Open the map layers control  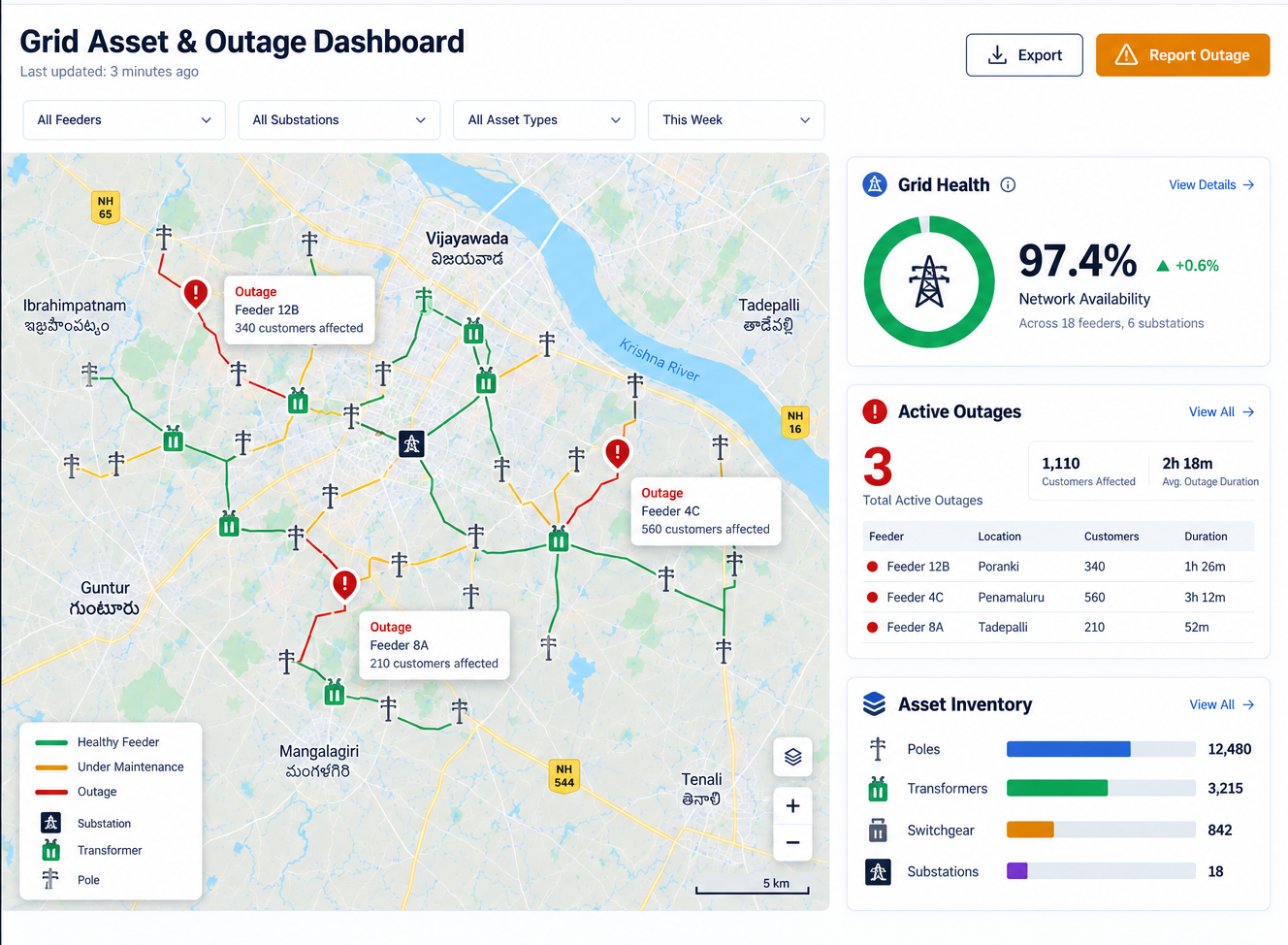pos(792,757)
